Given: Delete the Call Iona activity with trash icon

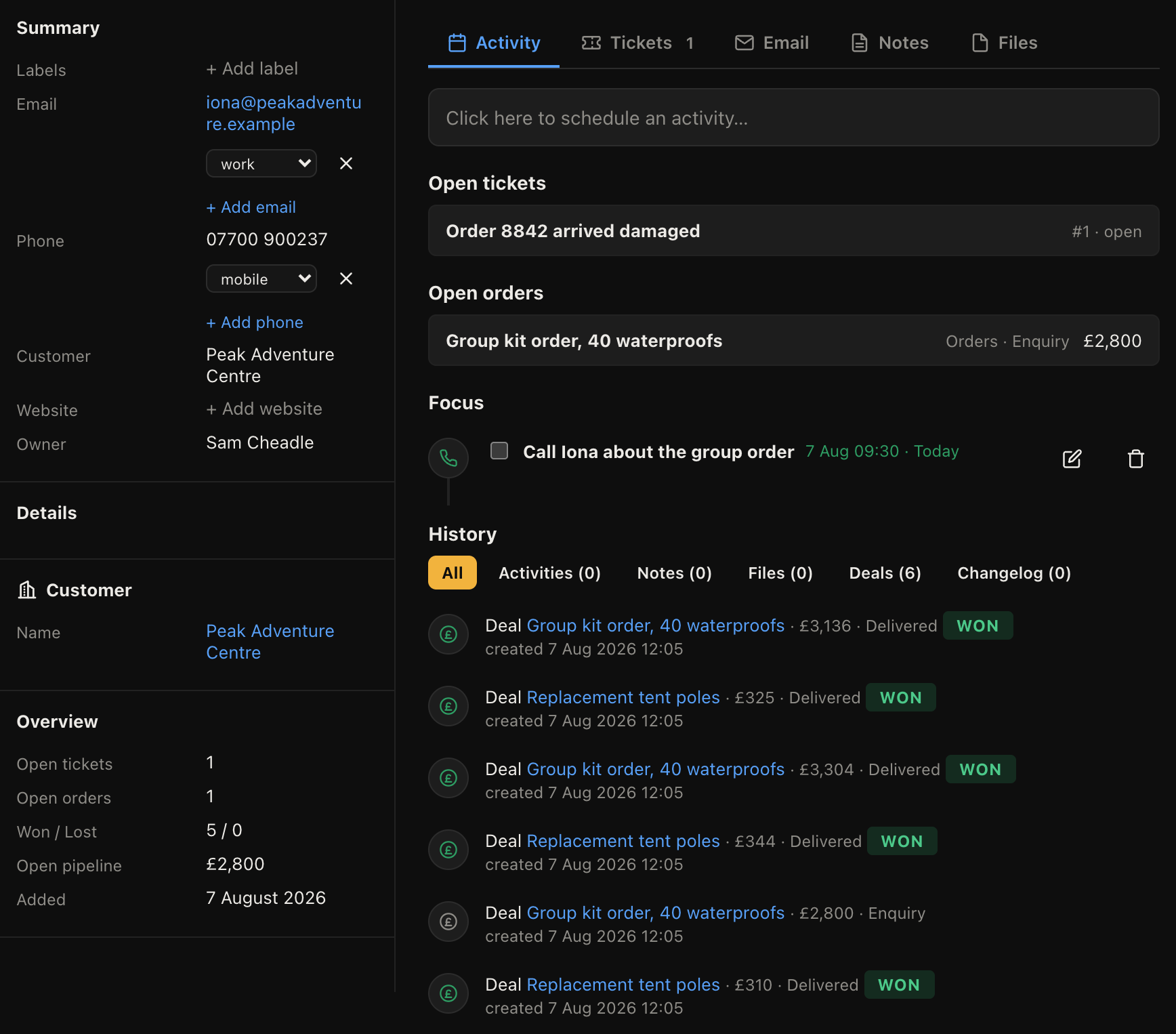Looking at the screenshot, I should click(x=1136, y=459).
